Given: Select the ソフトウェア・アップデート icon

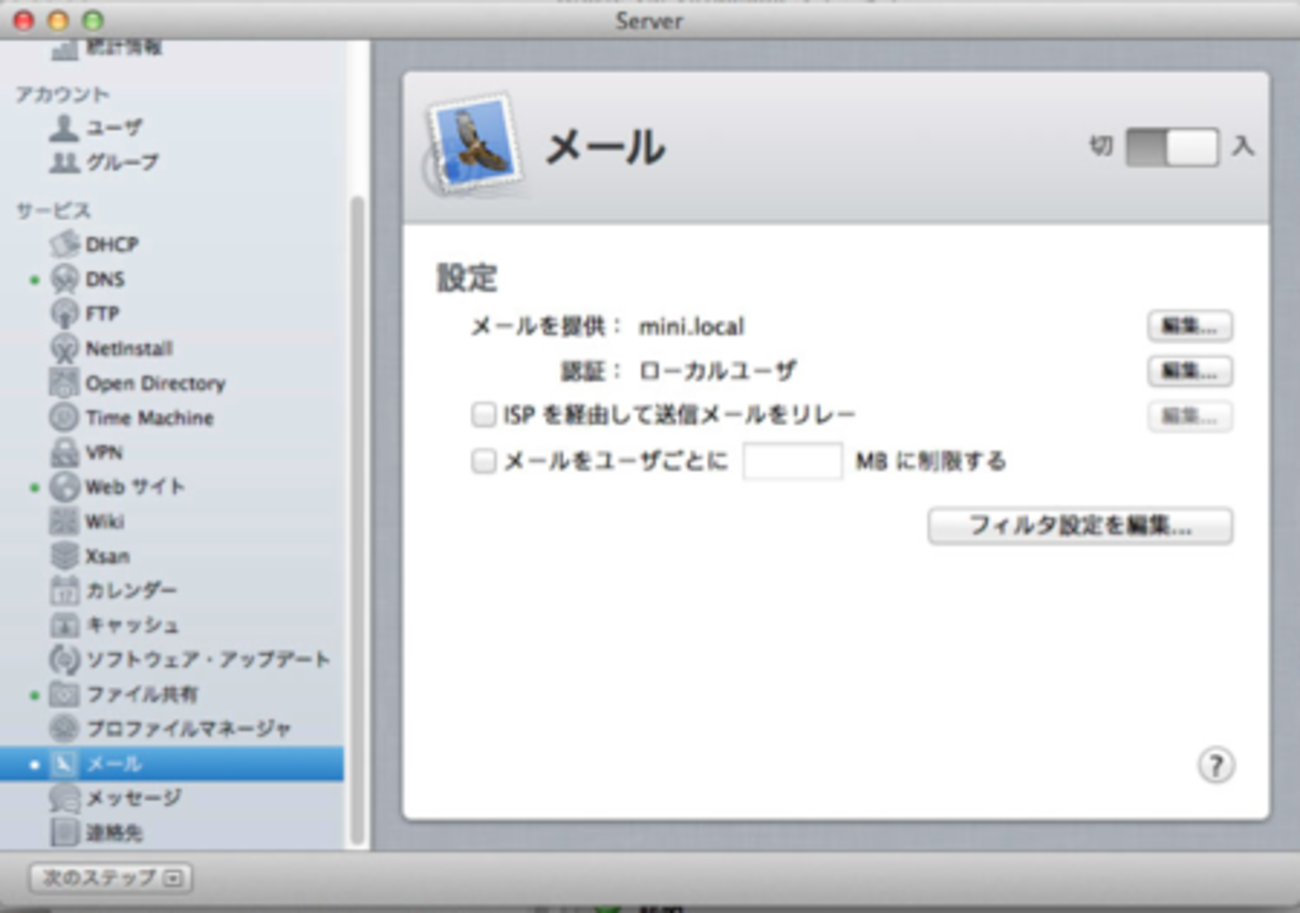Looking at the screenshot, I should [x=64, y=660].
